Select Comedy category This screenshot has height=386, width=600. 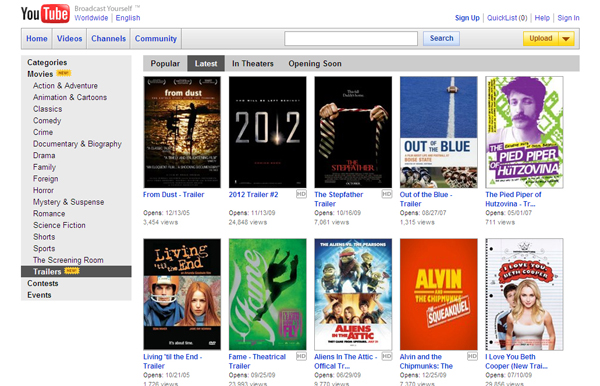[x=47, y=121]
